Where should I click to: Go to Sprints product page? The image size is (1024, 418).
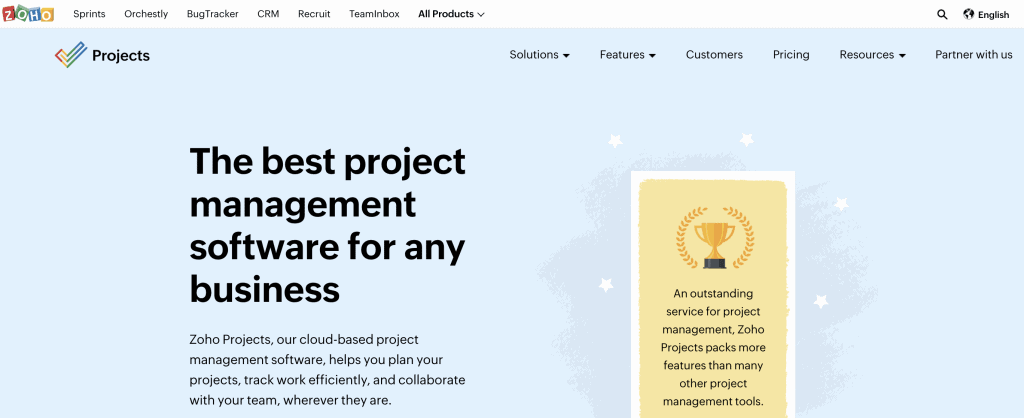[89, 14]
